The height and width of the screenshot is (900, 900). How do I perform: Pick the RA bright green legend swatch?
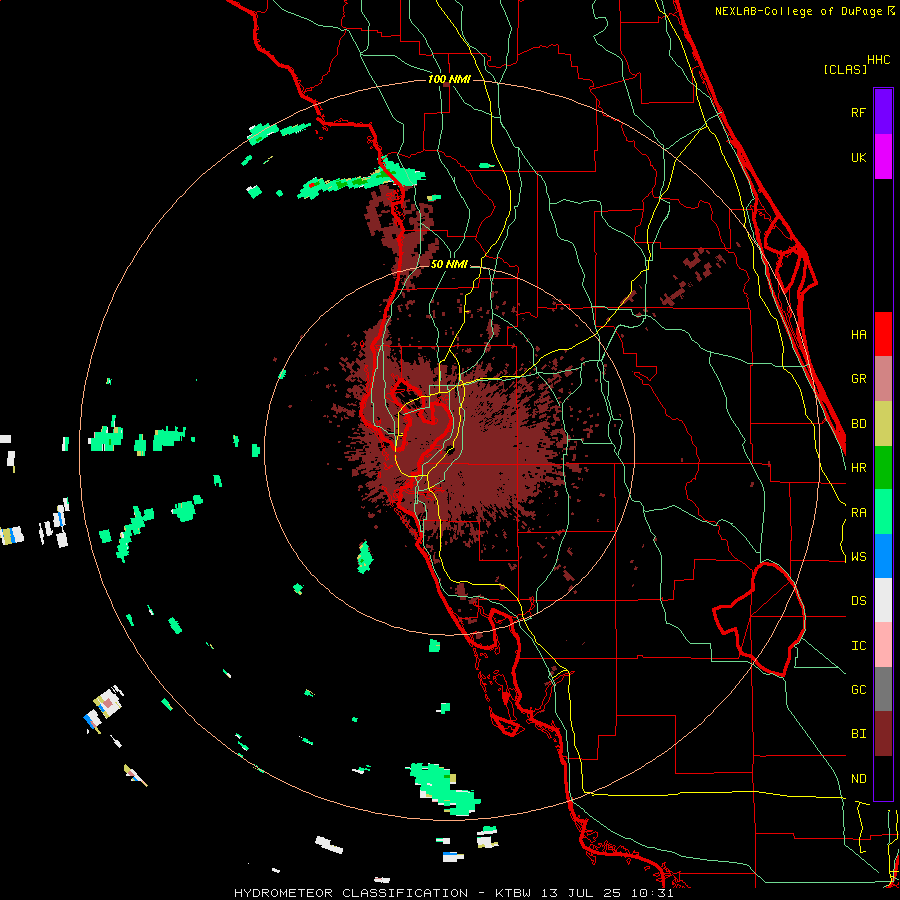coord(883,512)
